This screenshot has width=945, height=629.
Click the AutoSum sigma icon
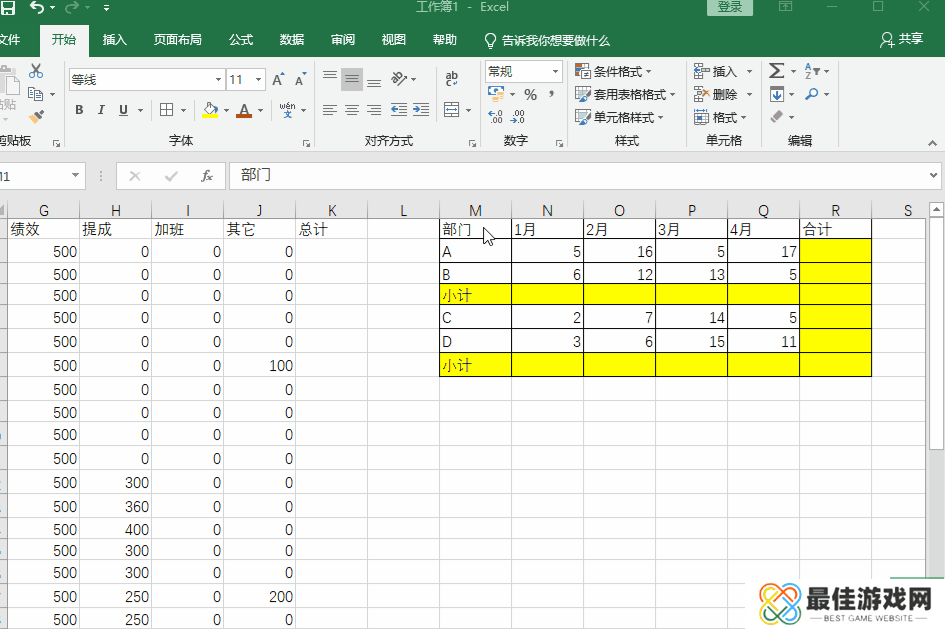coord(777,71)
